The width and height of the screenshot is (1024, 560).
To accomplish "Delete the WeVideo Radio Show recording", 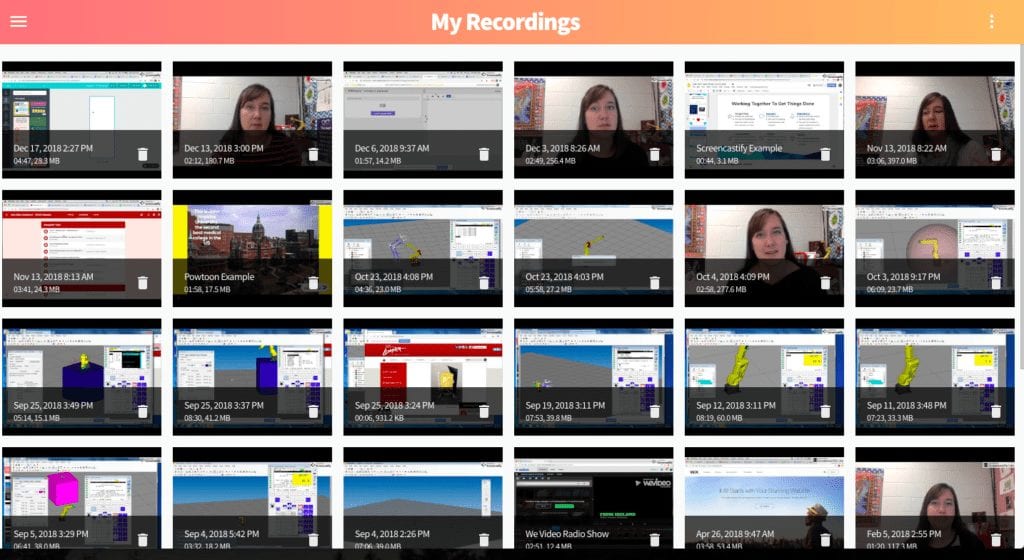I will (655, 539).
